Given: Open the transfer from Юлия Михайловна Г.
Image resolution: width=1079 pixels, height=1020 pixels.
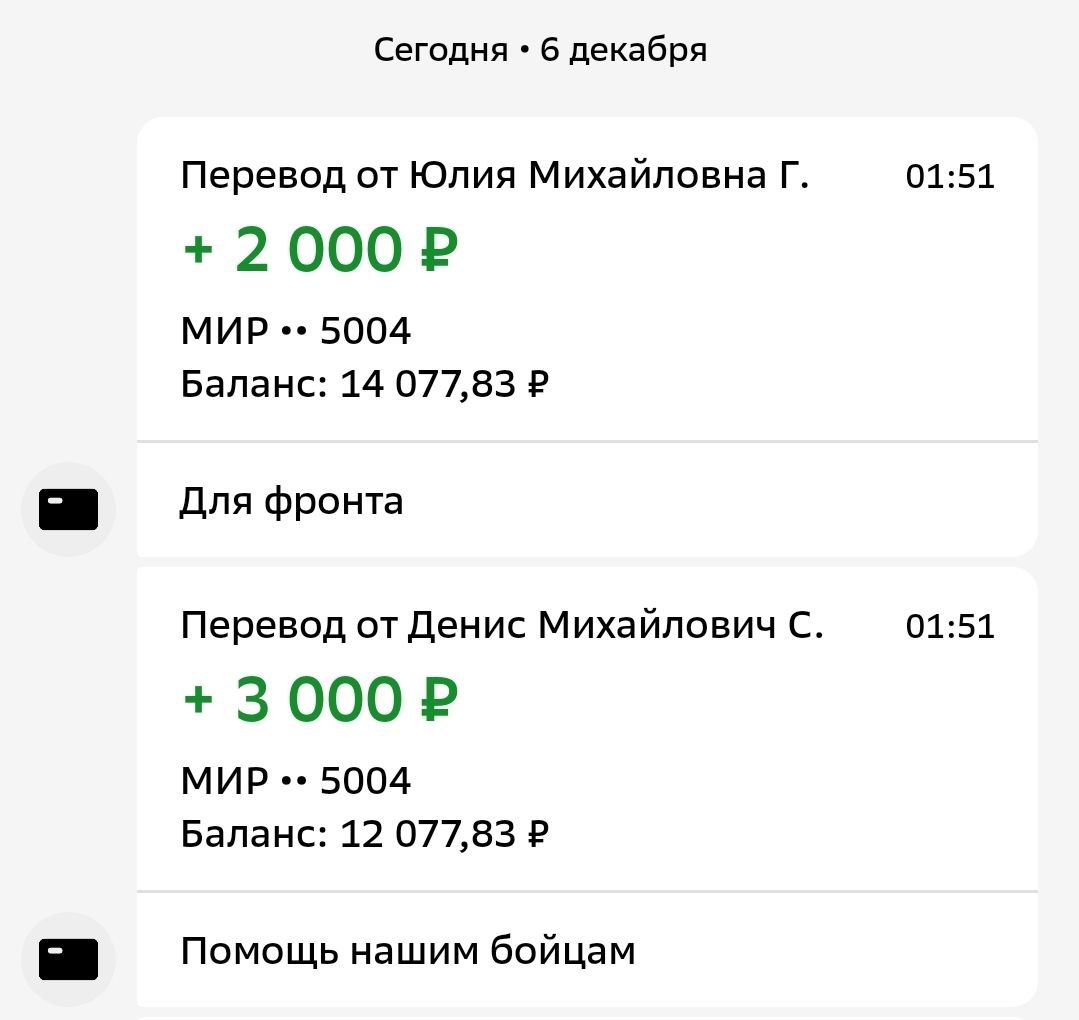Looking at the screenshot, I should pos(494,177).
